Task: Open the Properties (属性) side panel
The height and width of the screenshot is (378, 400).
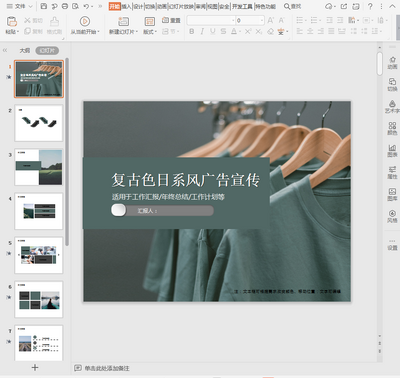Action: 392,173
